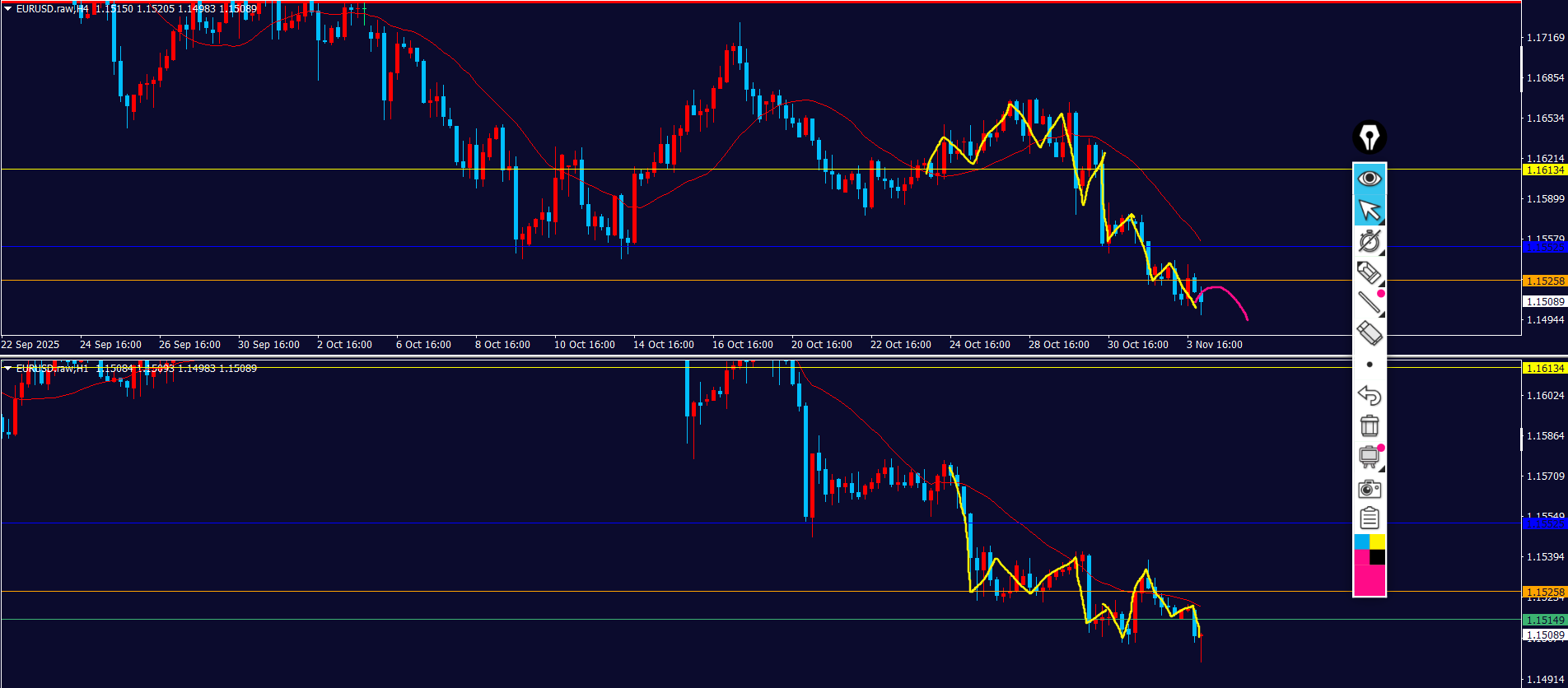
Task: Expand the EURUSD H1 chart title triangle
Action: (8, 369)
